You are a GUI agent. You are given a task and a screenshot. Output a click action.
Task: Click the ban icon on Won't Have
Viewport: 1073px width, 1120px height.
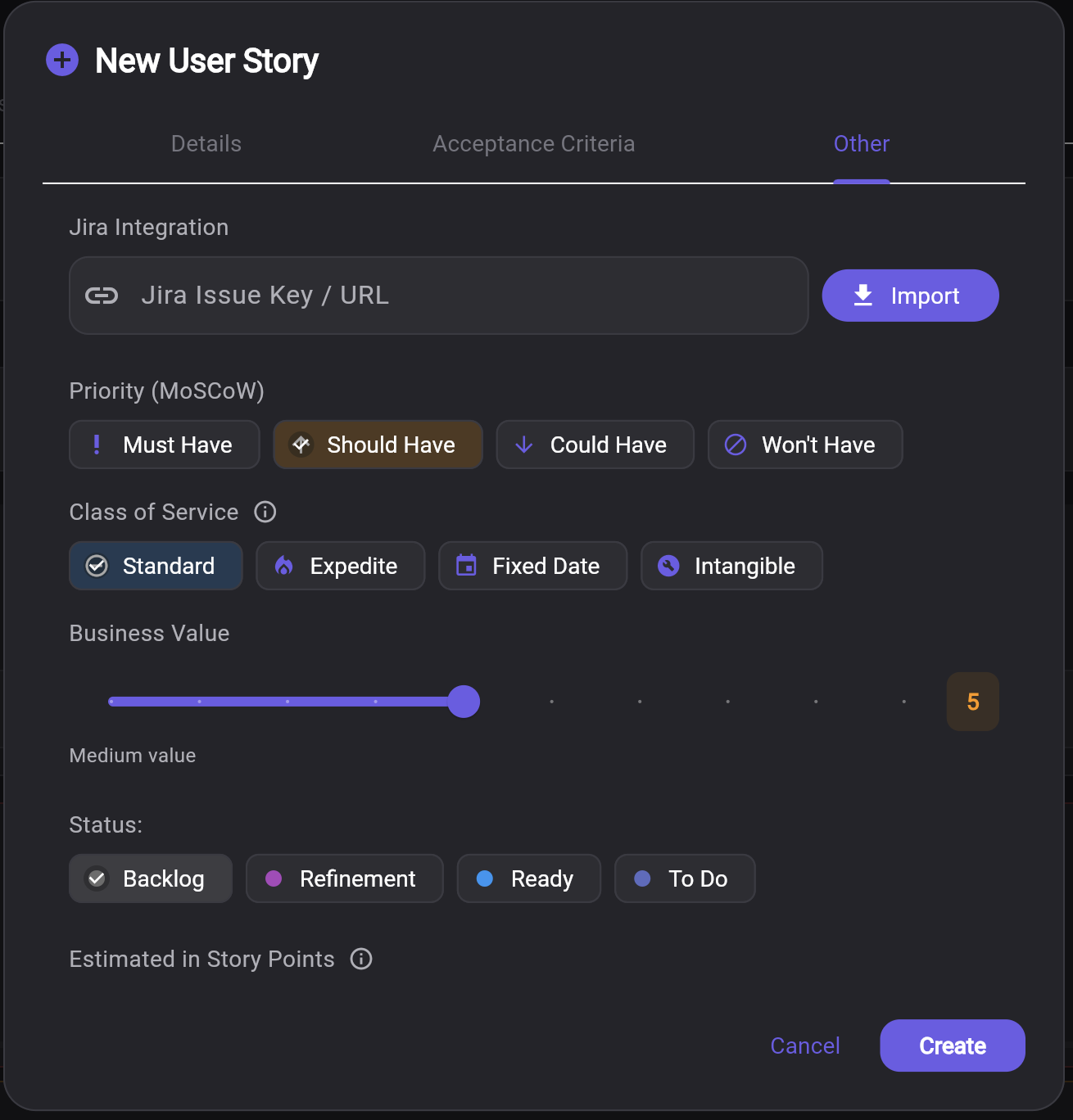point(735,445)
